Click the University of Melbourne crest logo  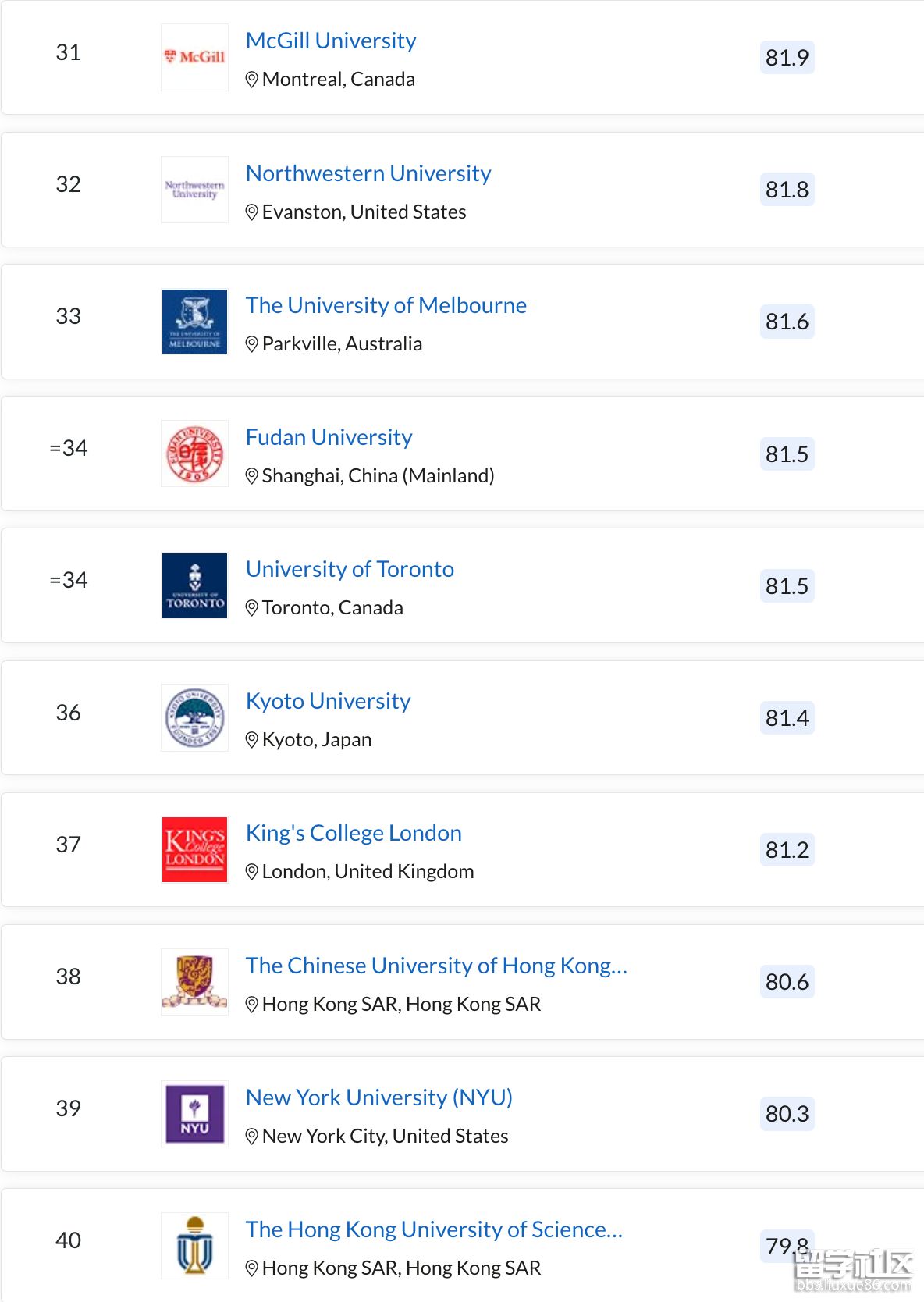(194, 322)
